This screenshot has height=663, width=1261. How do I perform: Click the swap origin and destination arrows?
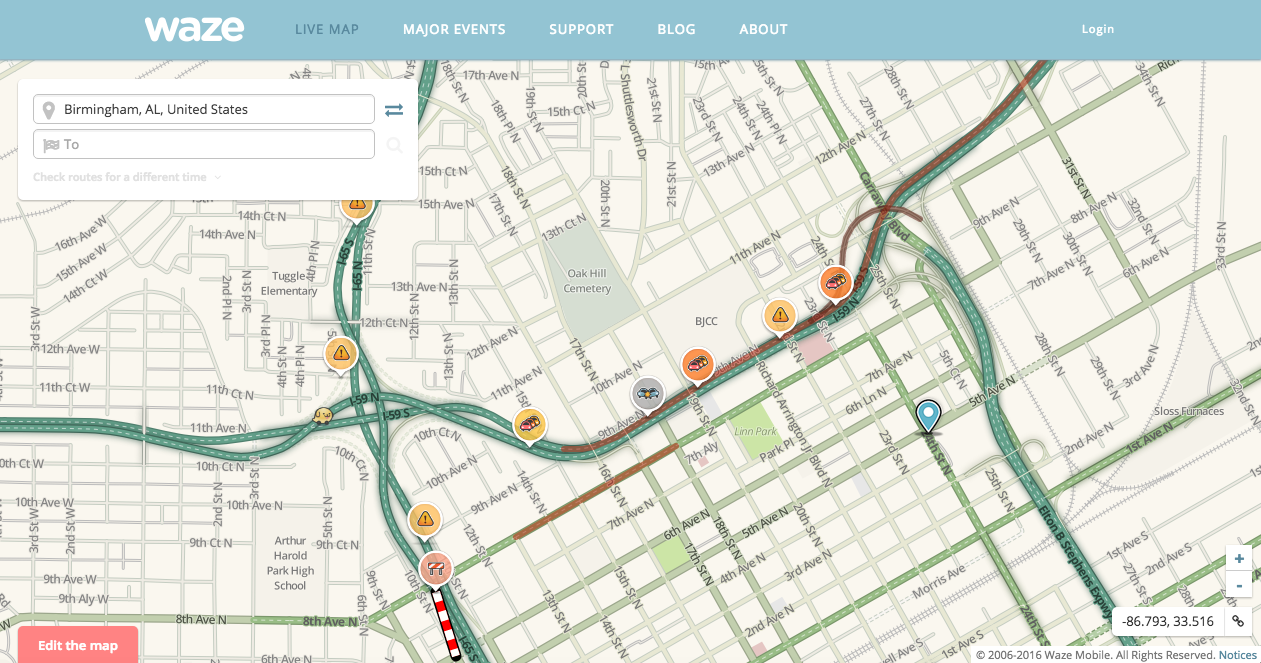coord(394,110)
